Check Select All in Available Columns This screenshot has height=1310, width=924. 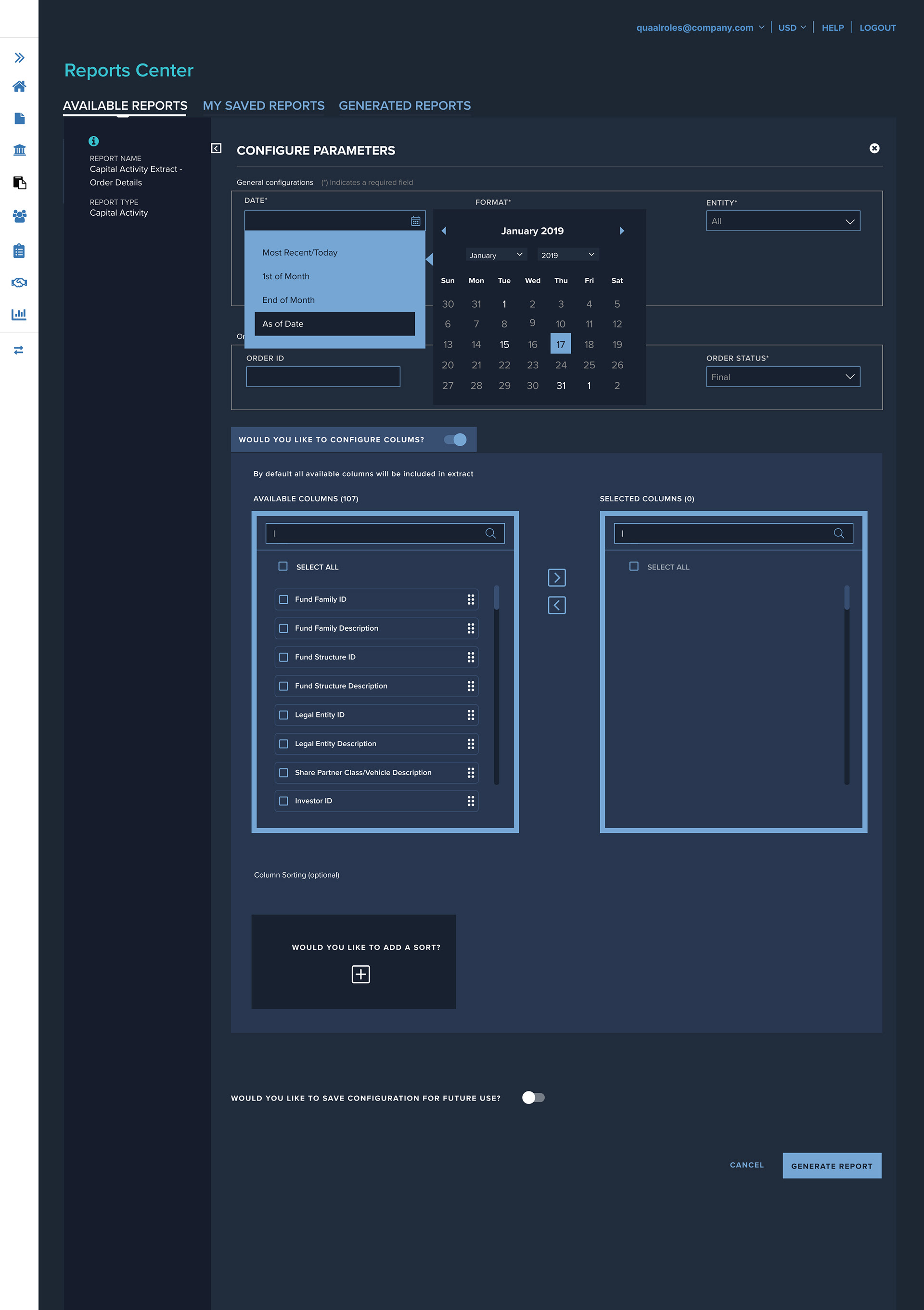point(283,566)
